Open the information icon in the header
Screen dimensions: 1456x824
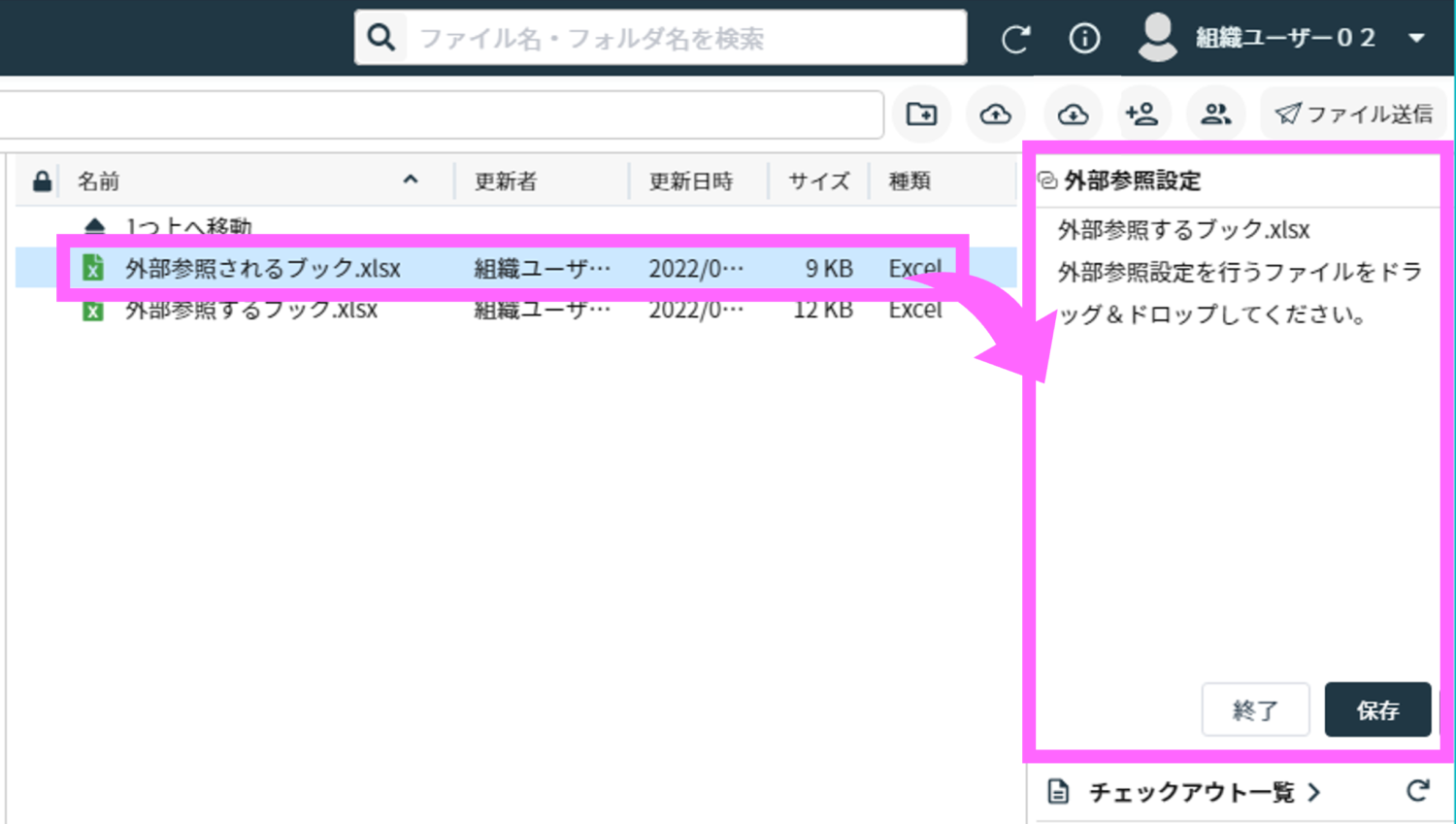(1084, 39)
